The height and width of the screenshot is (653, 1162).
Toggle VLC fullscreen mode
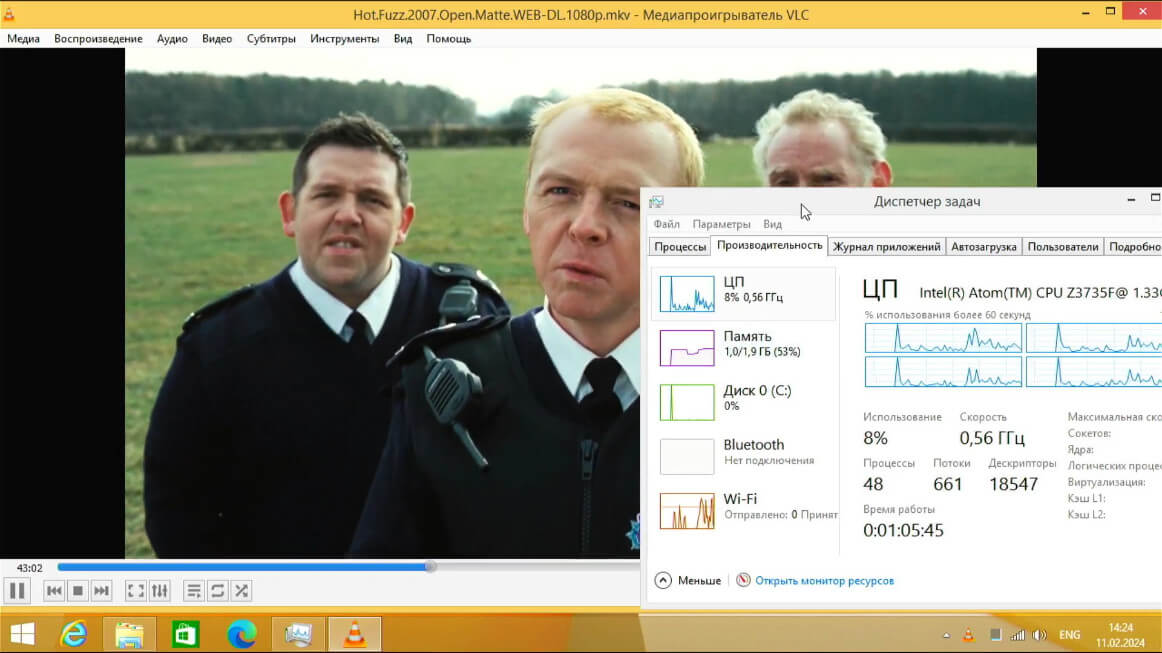point(136,591)
